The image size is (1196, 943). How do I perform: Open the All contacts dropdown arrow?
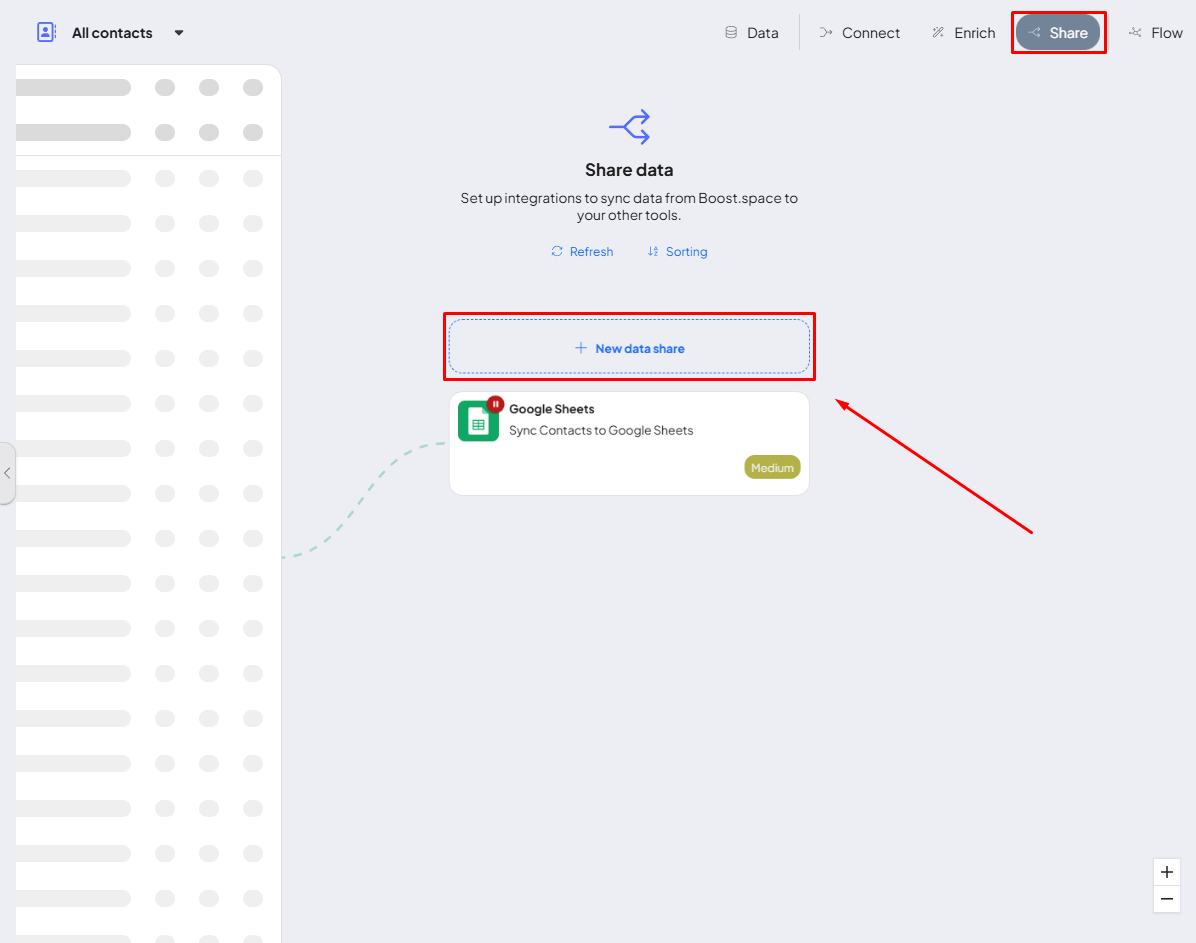179,33
